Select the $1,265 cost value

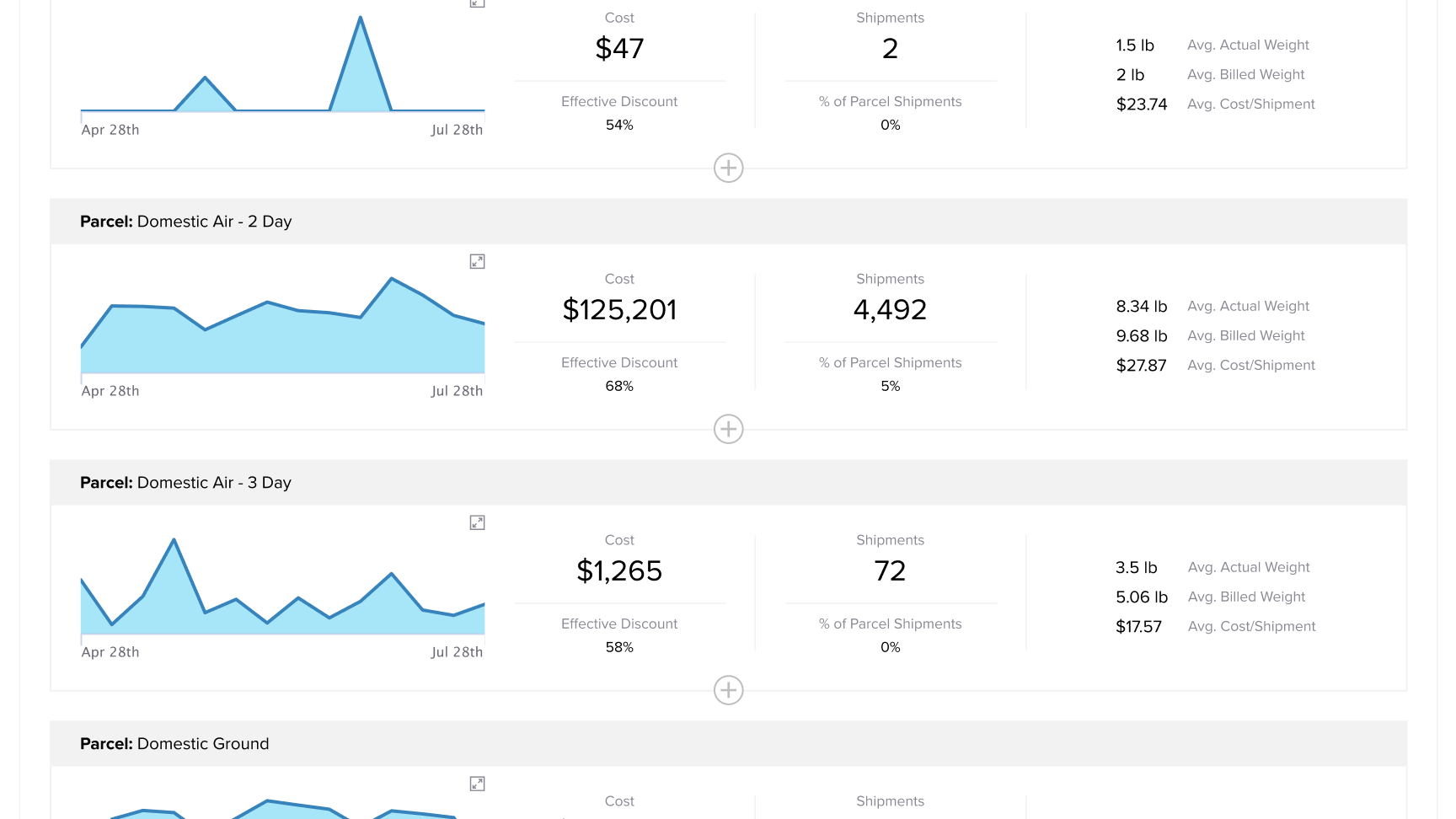[619, 571]
